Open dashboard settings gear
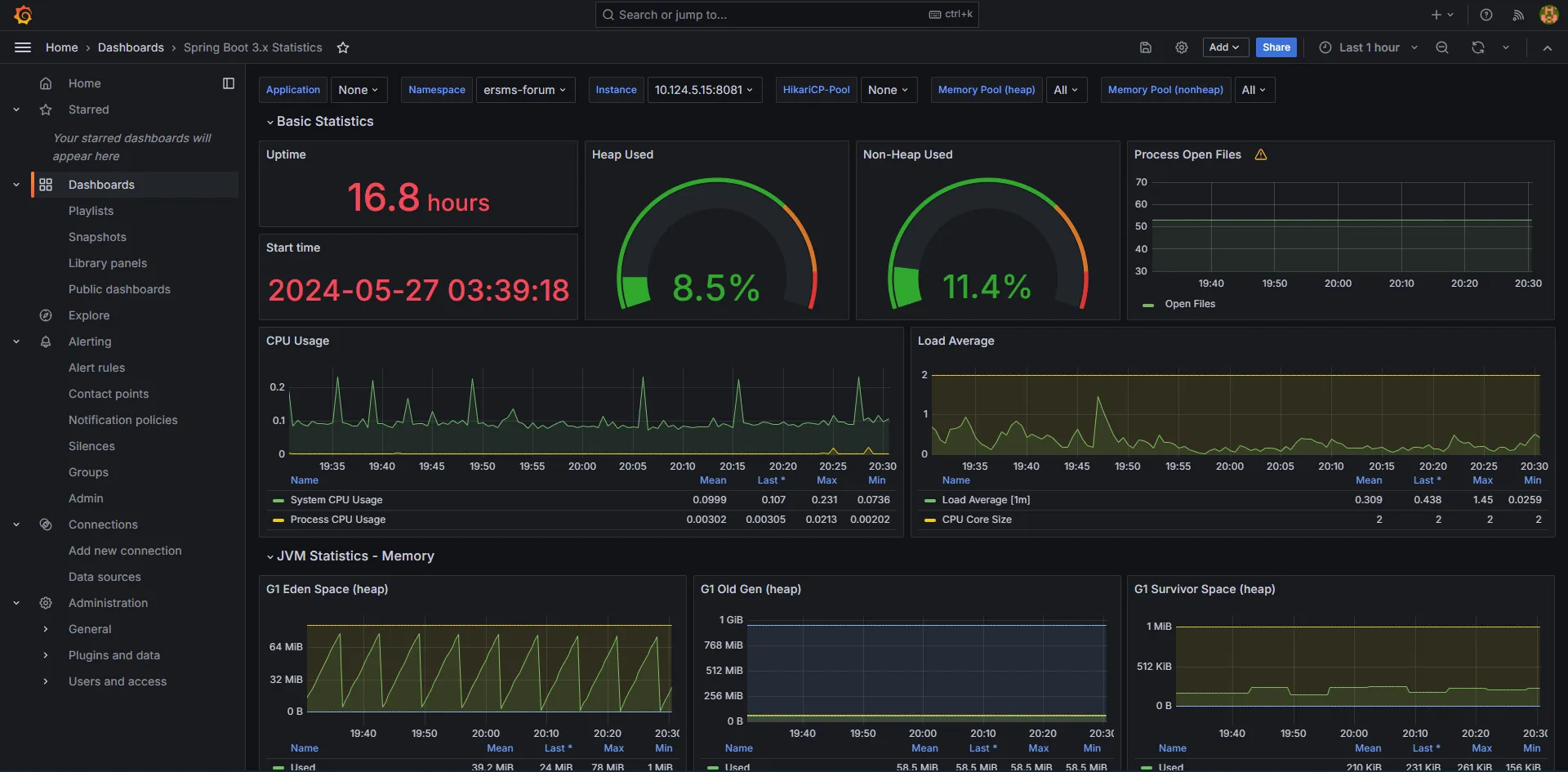 click(x=1182, y=47)
